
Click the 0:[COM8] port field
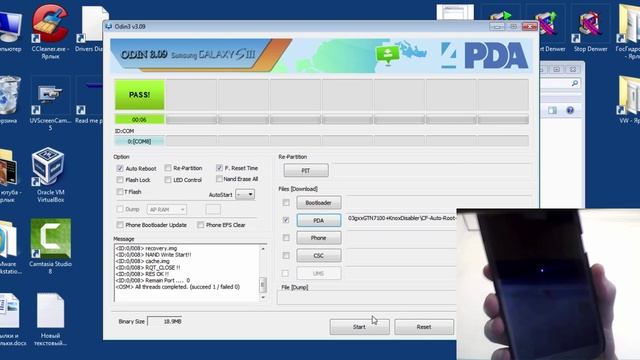[x=140, y=141]
